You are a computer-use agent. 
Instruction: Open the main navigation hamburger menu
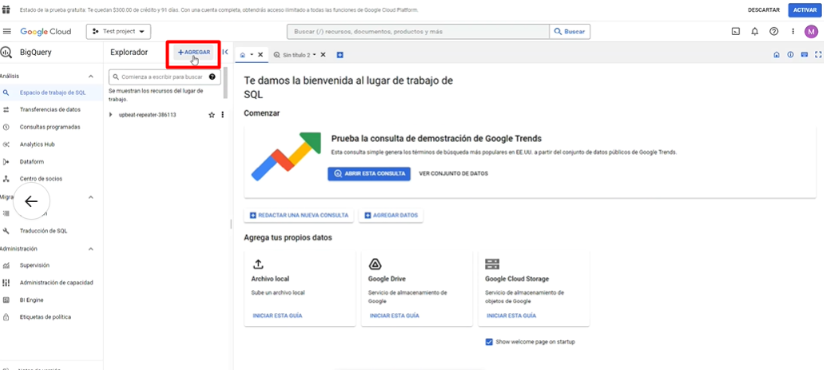point(7,32)
